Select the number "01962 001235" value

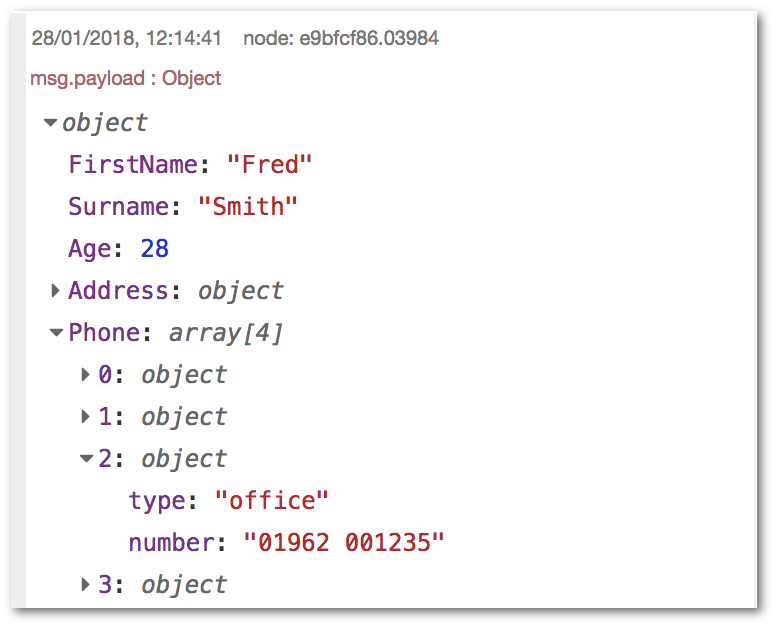tap(344, 542)
